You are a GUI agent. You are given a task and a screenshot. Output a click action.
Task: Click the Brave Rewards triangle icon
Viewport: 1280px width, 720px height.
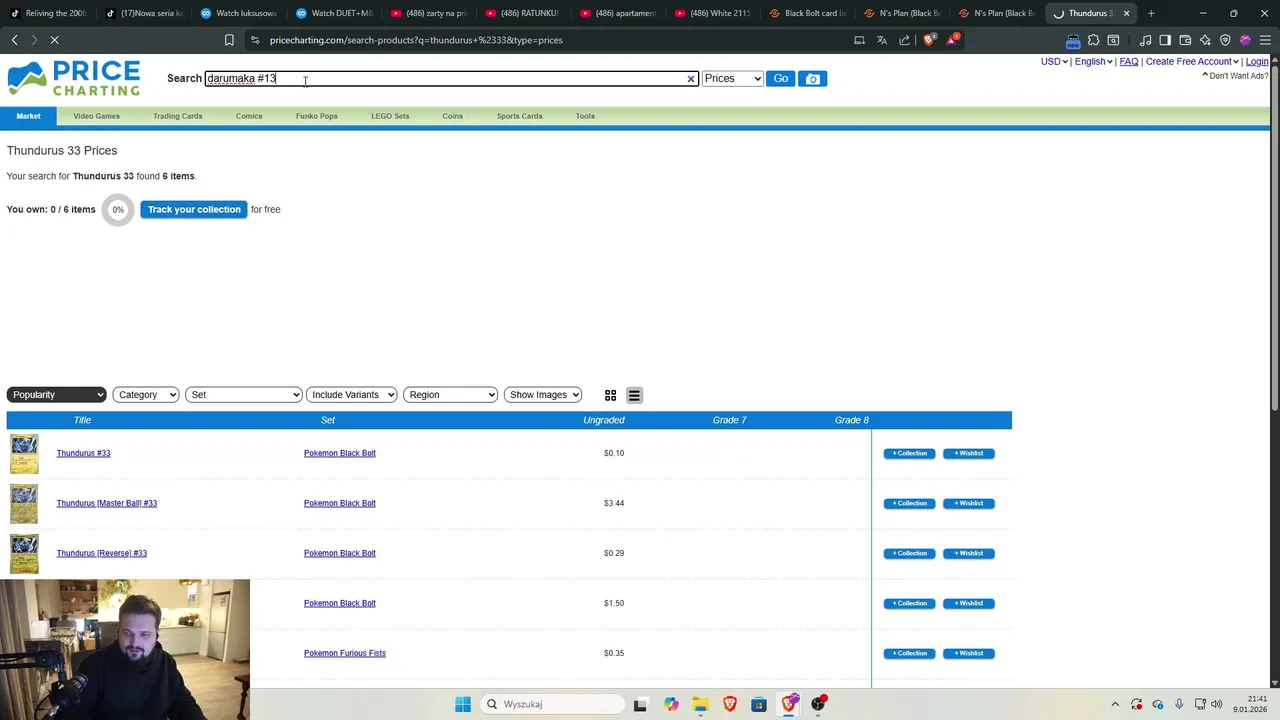[951, 40]
